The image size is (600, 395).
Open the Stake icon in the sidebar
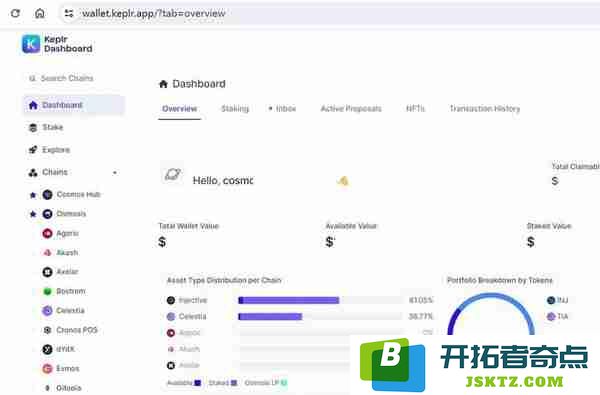[x=33, y=127]
